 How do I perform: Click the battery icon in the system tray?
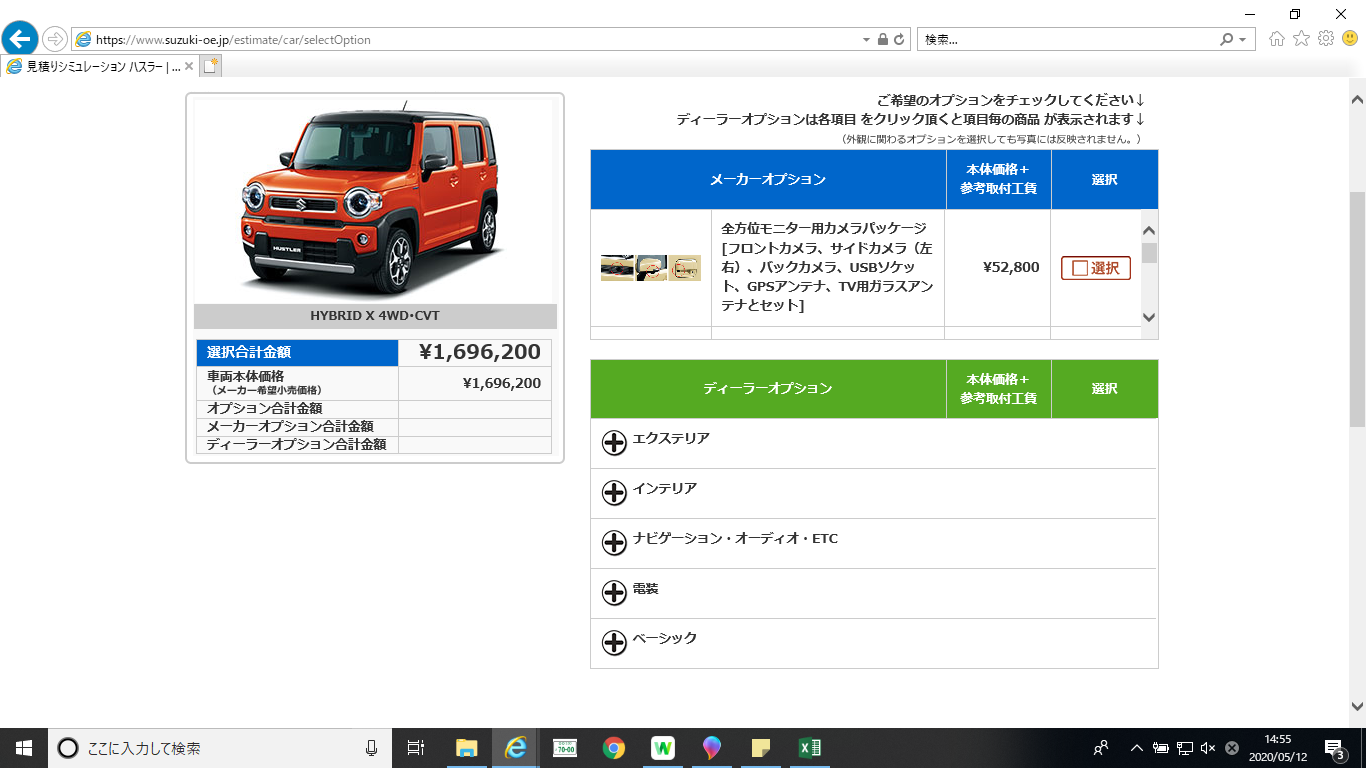(1161, 748)
